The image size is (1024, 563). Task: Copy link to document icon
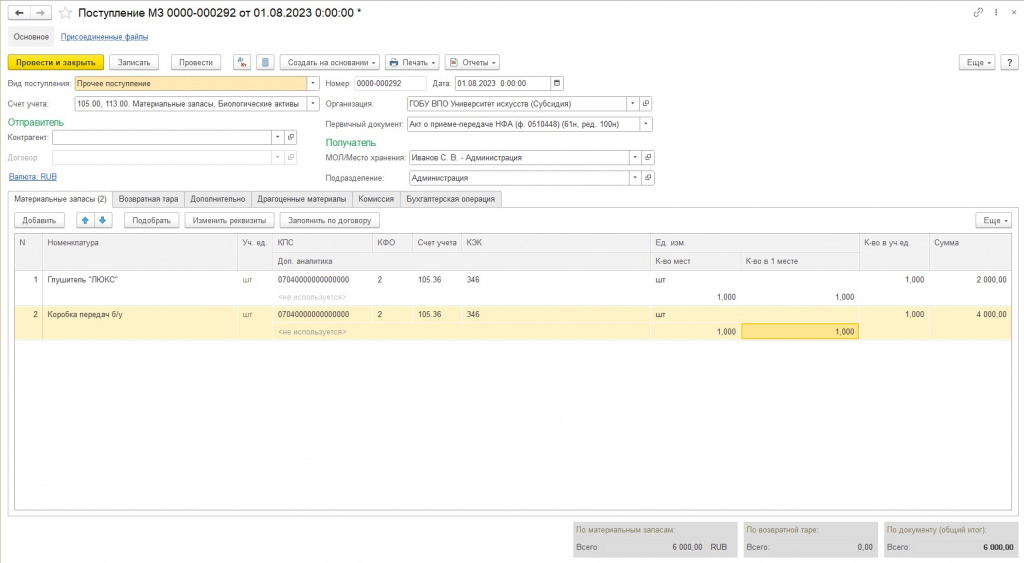pyautogui.click(x=978, y=12)
